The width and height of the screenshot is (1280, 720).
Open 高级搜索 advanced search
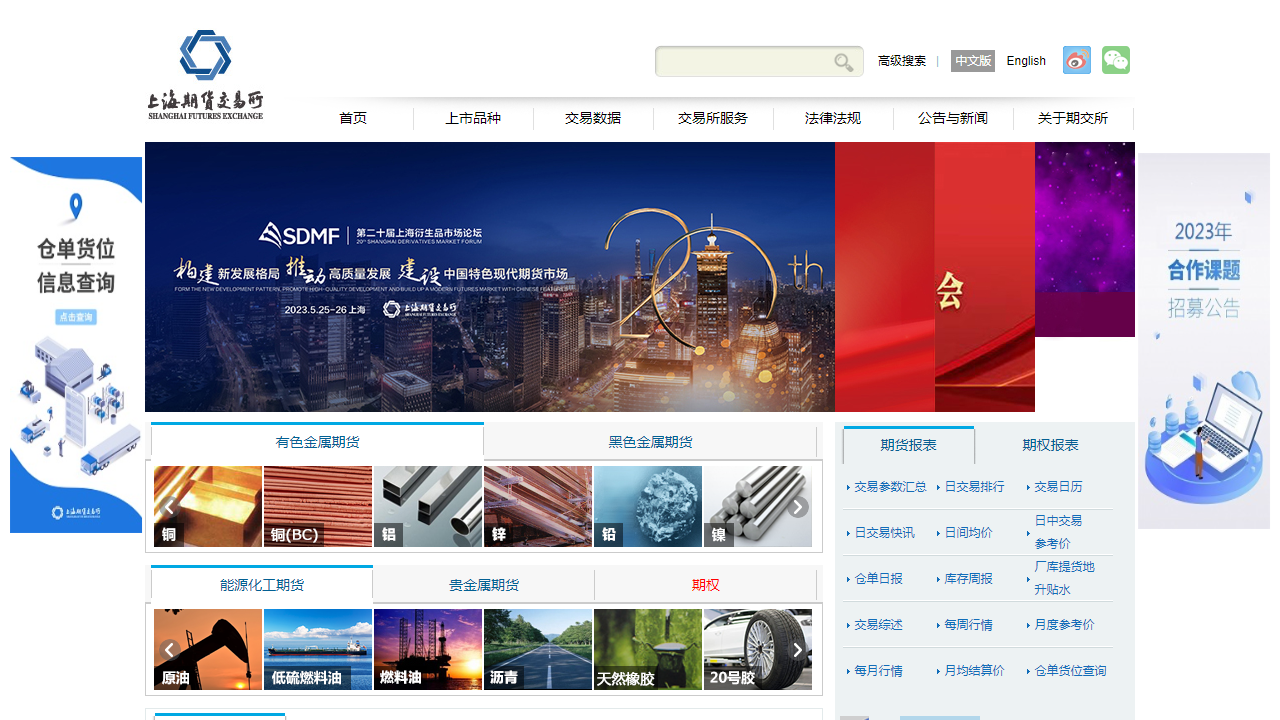point(902,61)
